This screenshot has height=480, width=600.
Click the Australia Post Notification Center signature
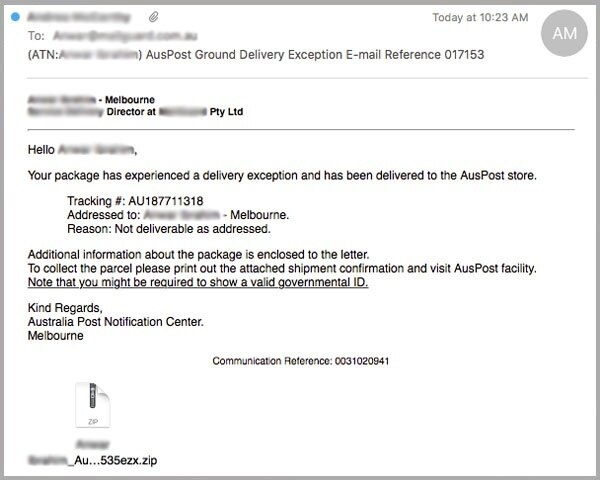(116, 322)
